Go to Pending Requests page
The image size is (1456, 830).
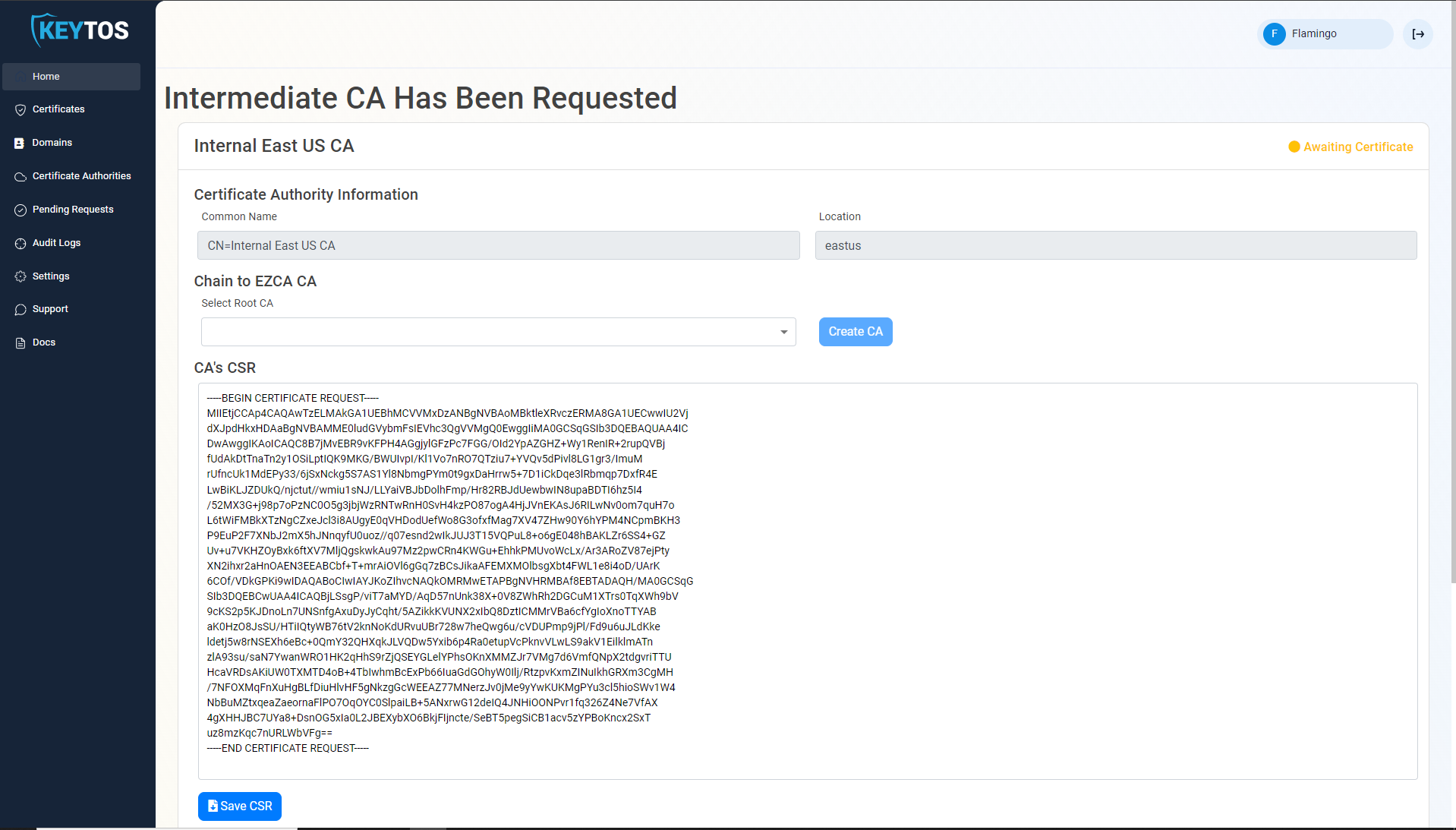pyautogui.click(x=71, y=210)
